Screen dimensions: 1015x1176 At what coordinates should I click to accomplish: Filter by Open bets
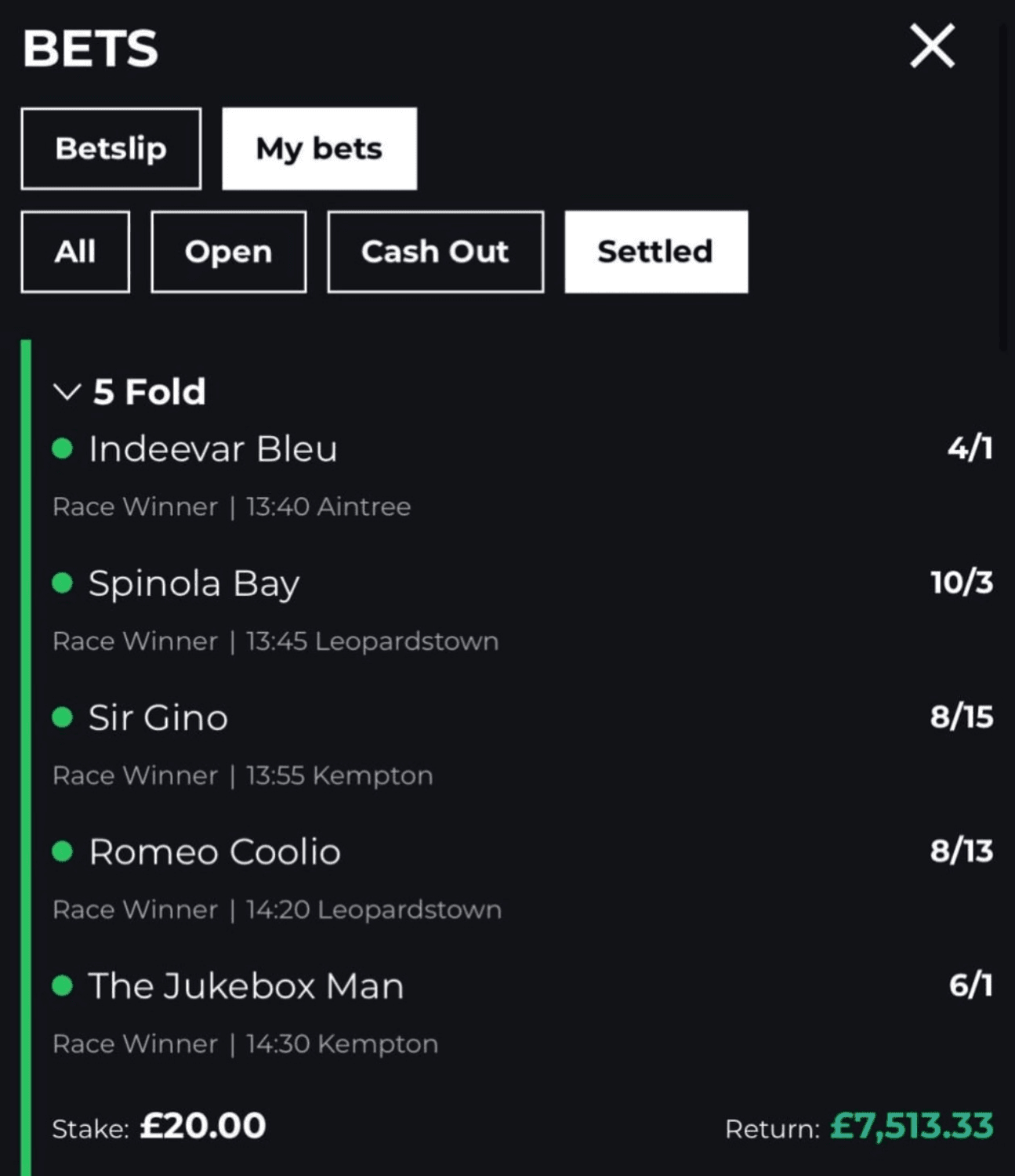(x=228, y=252)
